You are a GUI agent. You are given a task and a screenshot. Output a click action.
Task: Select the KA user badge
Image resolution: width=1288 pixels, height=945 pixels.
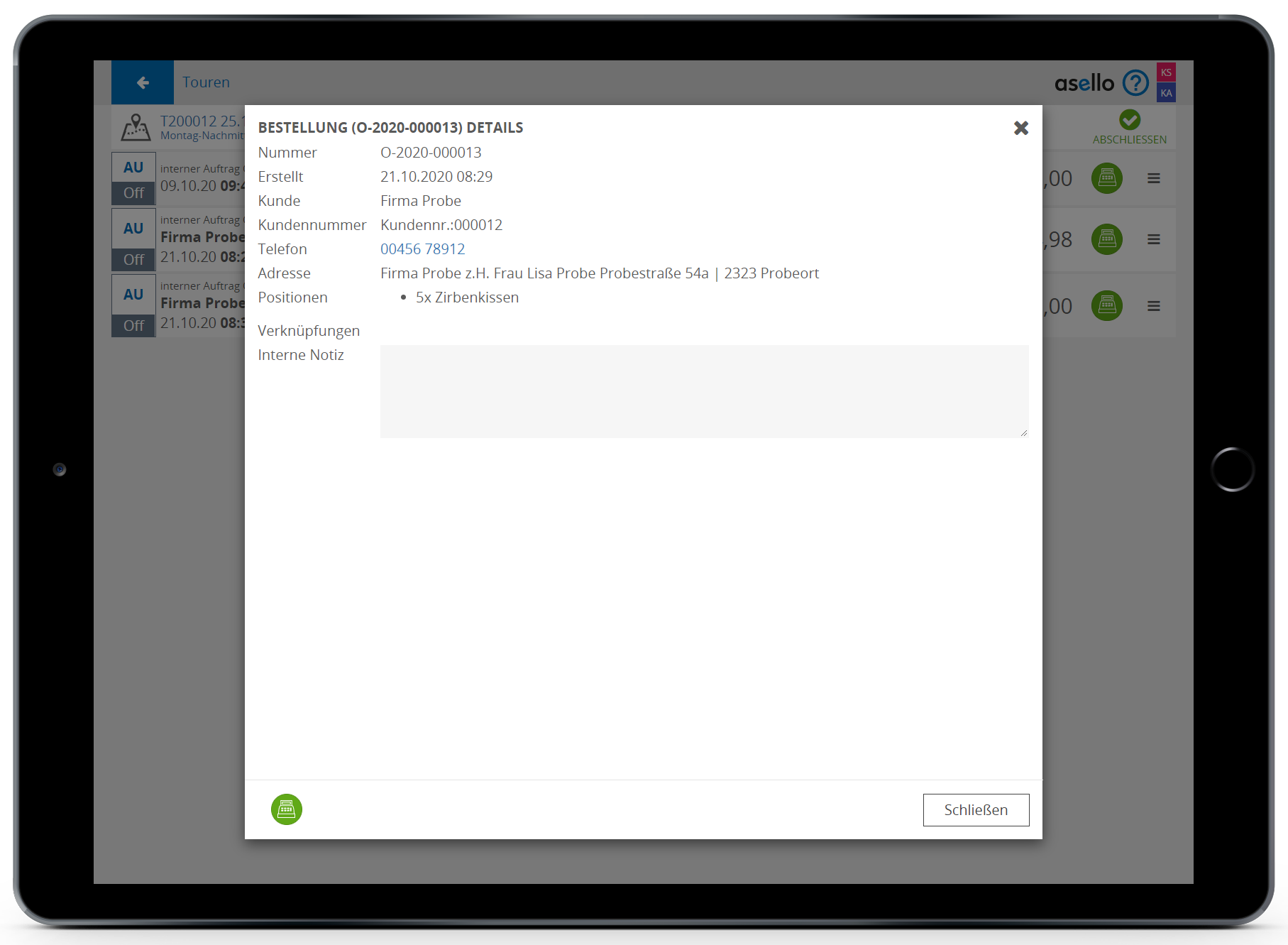click(1166, 93)
